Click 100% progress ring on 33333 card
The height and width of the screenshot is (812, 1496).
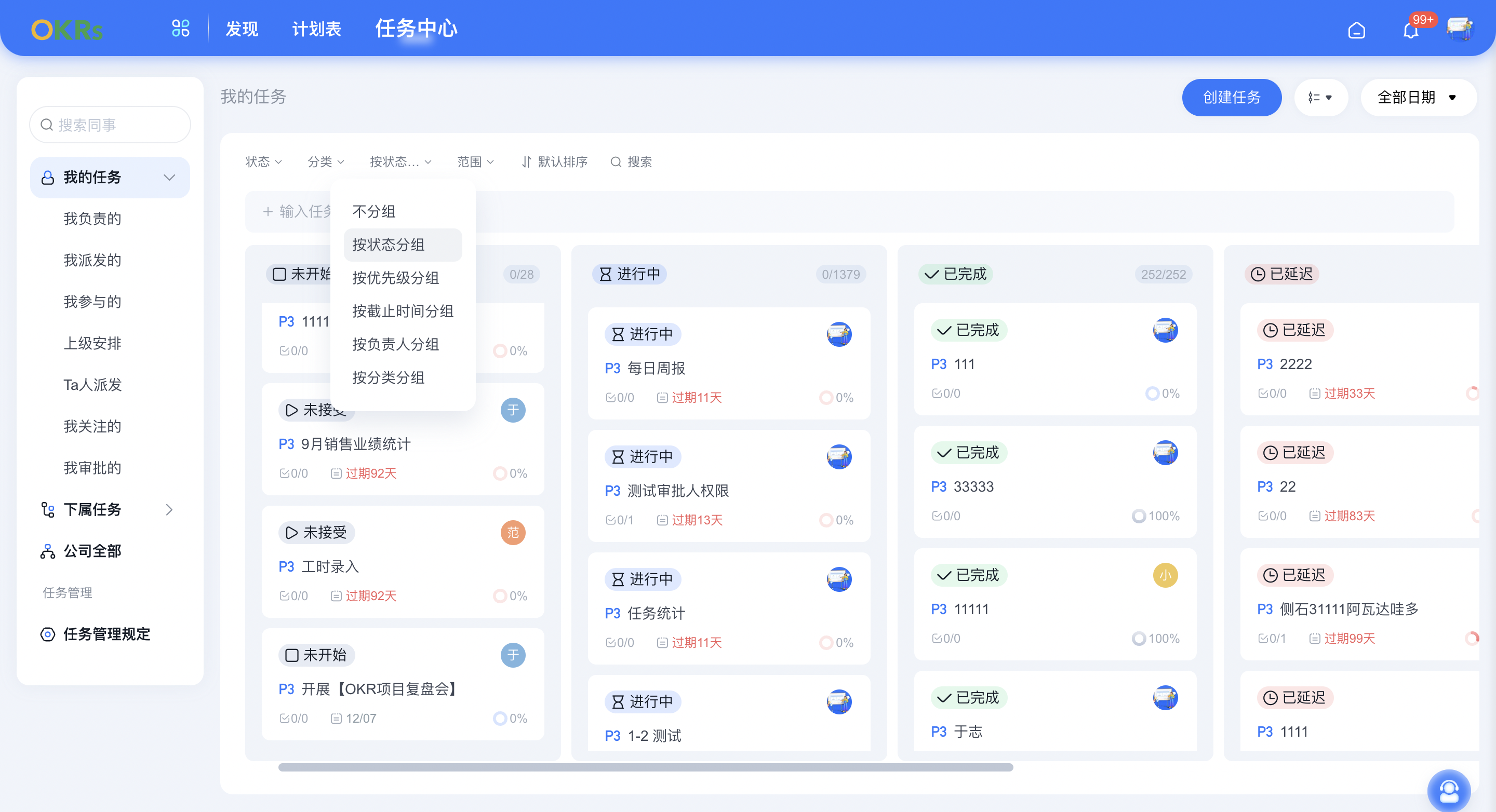[1138, 517]
